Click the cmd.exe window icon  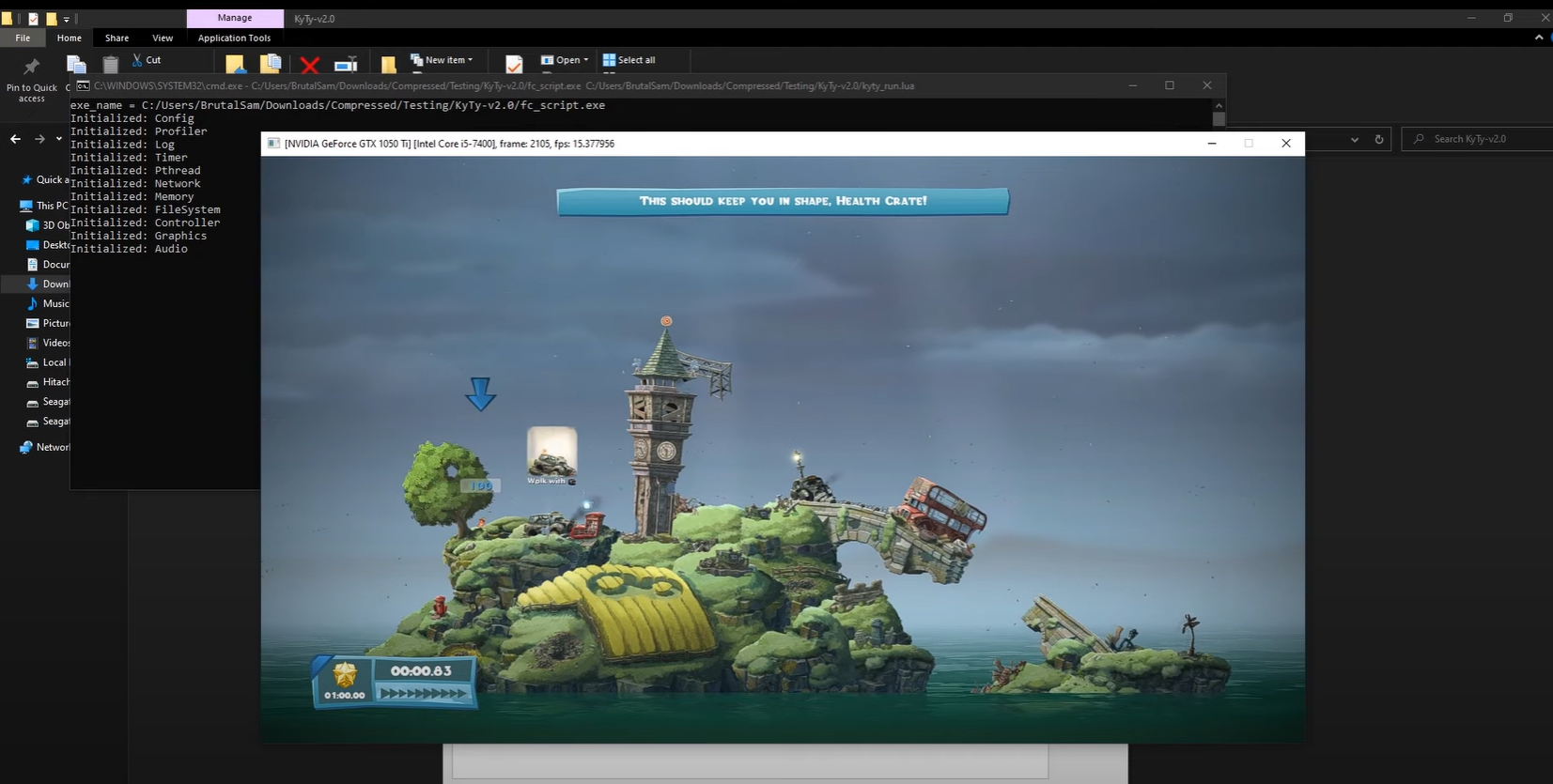coord(83,85)
